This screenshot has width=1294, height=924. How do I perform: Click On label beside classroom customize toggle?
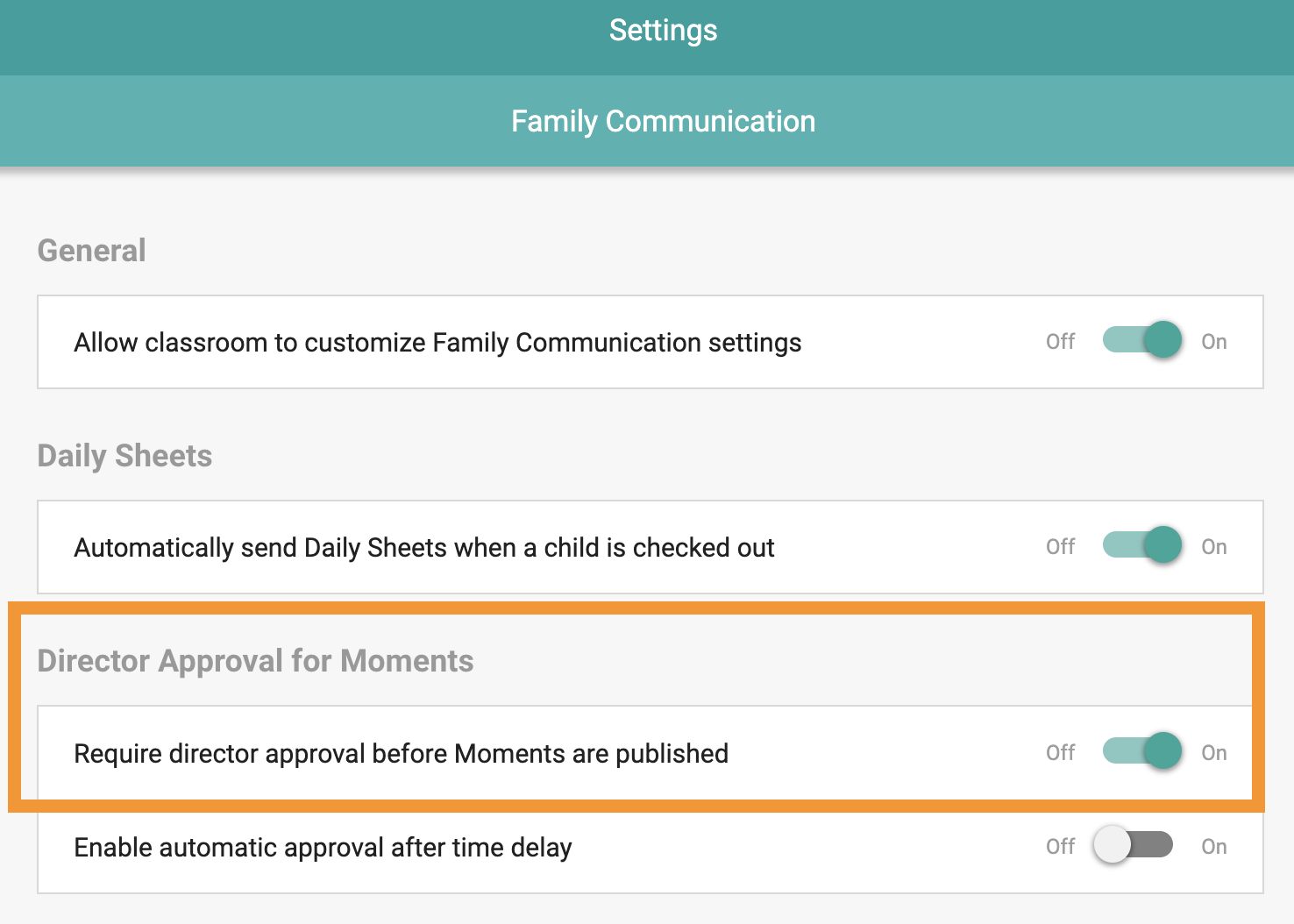click(1214, 341)
